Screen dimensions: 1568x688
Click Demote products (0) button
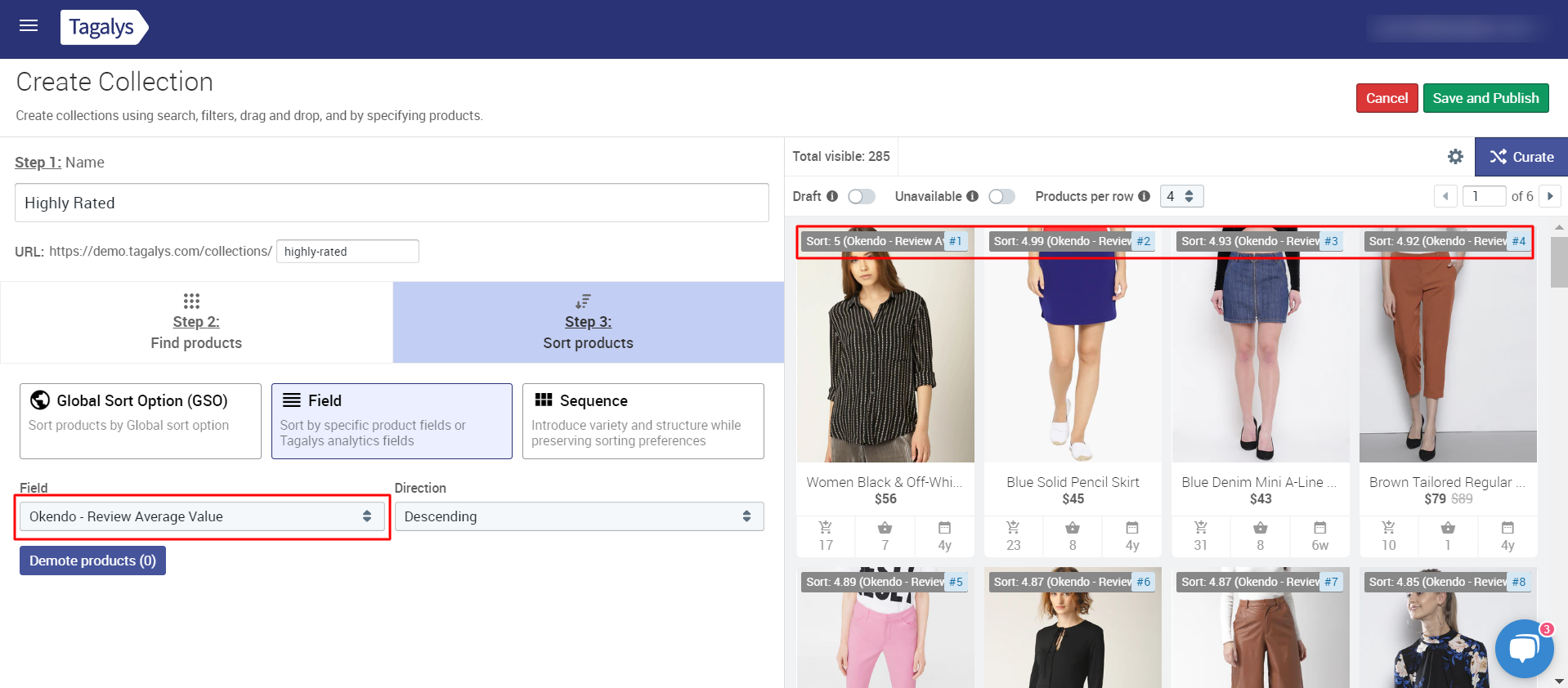point(92,561)
